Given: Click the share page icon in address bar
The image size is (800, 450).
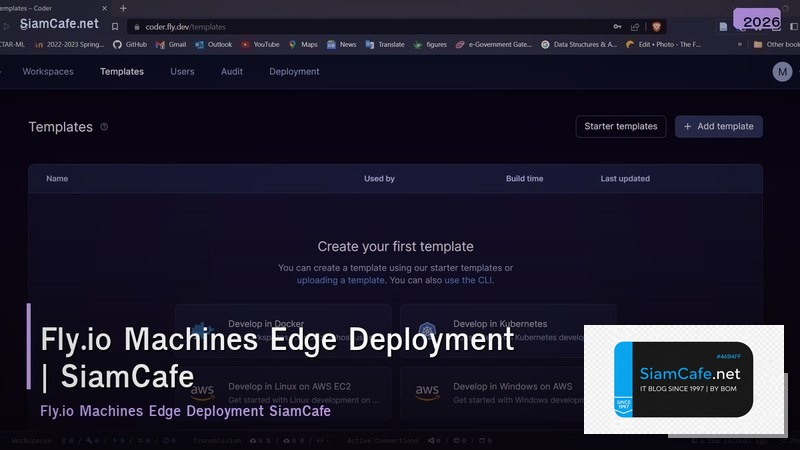Looking at the screenshot, I should coord(635,27).
